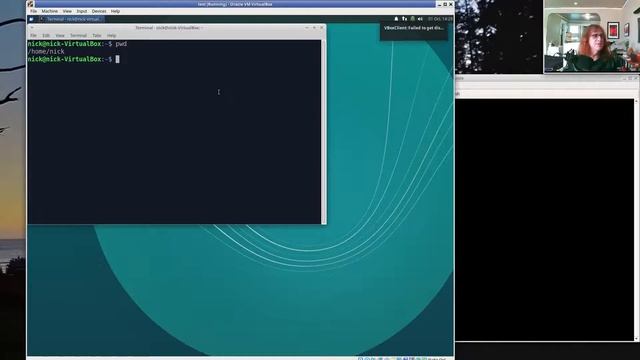Close the Terminal window
The image size is (640, 360).
tap(322, 28)
